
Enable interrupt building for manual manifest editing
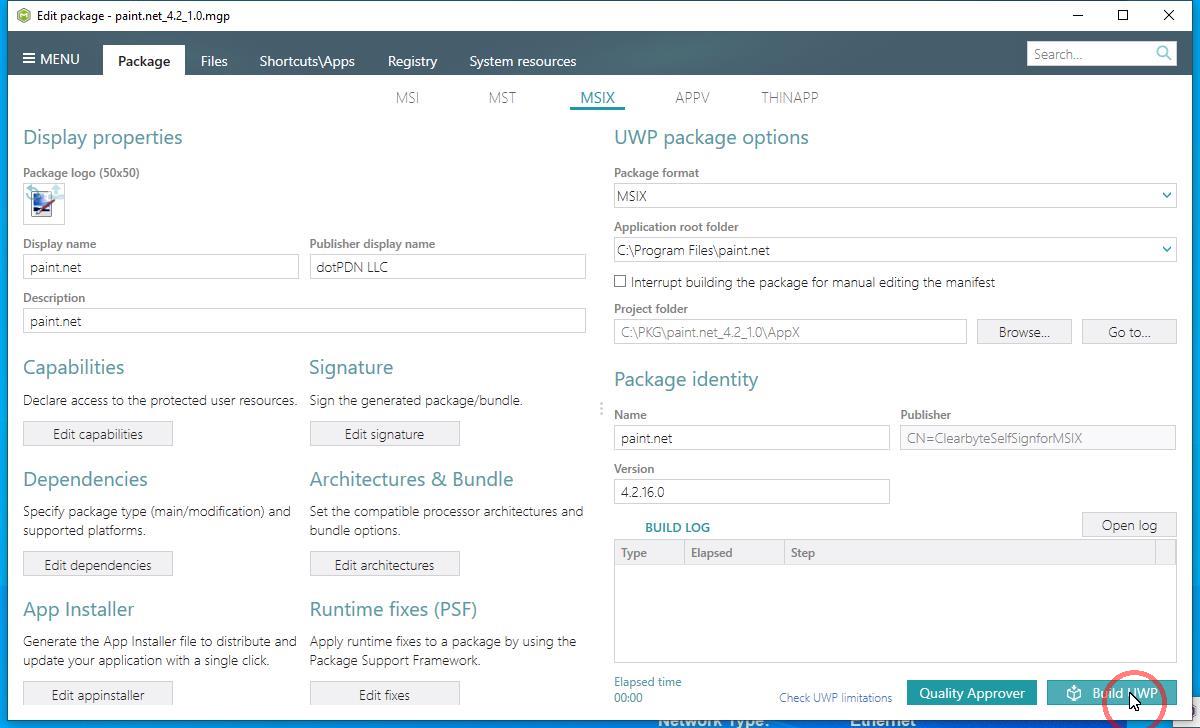point(621,282)
